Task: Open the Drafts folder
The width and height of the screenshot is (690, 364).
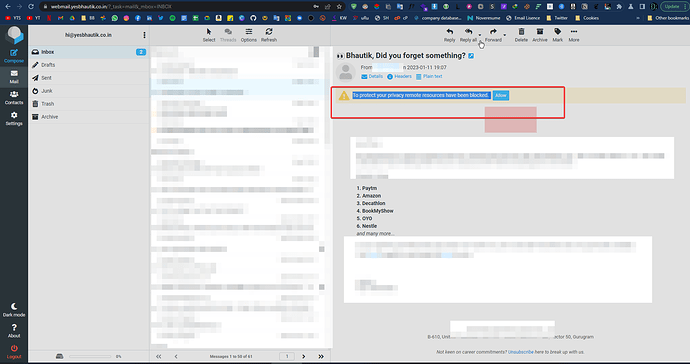Action: [x=88, y=65]
